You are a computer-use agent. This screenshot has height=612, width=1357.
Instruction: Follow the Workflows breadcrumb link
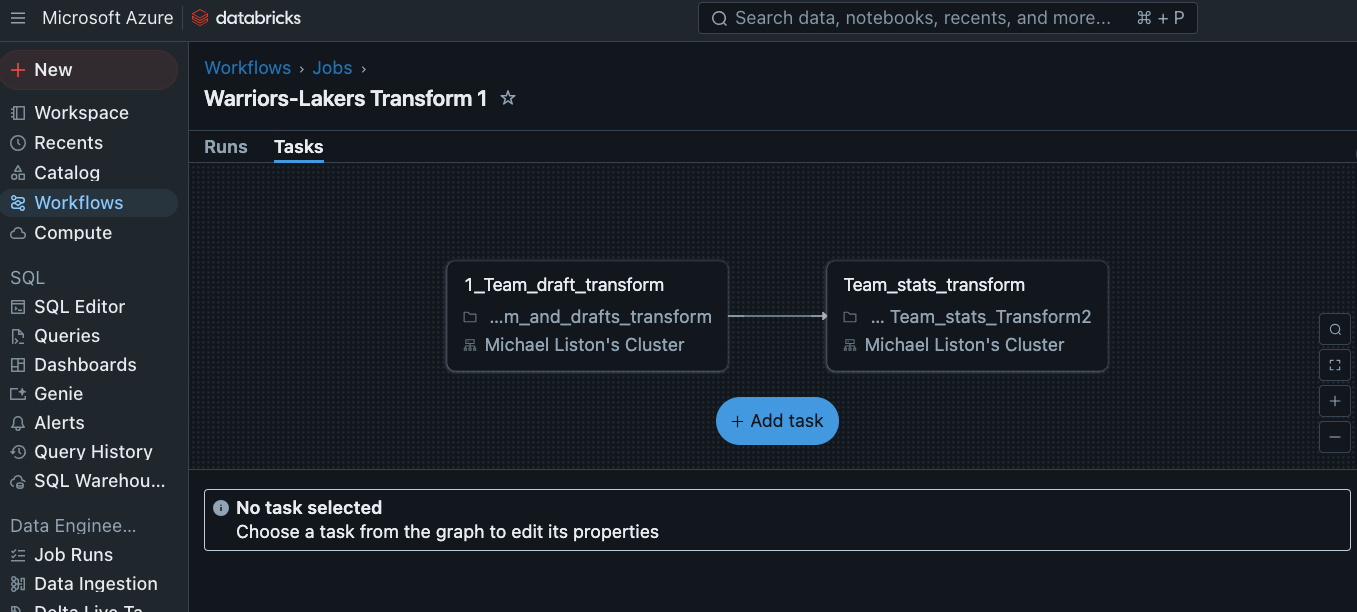pos(248,68)
